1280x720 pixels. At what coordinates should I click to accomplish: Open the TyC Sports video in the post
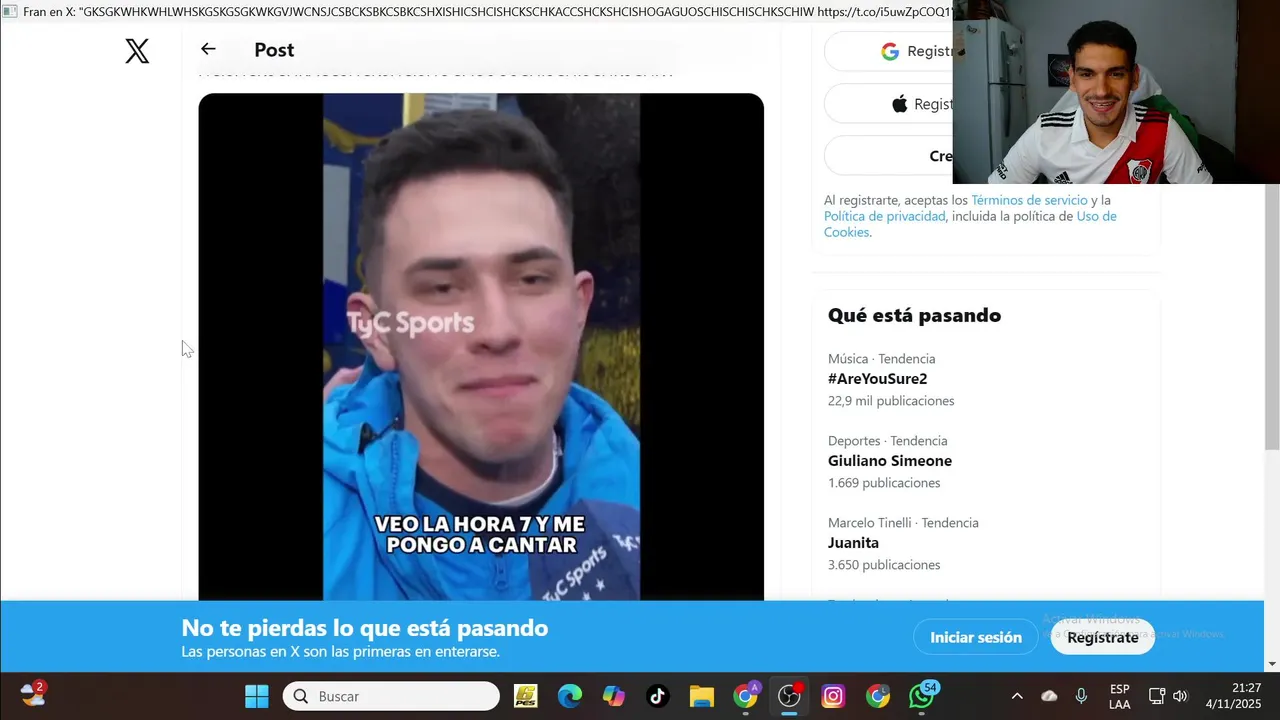coord(481,347)
